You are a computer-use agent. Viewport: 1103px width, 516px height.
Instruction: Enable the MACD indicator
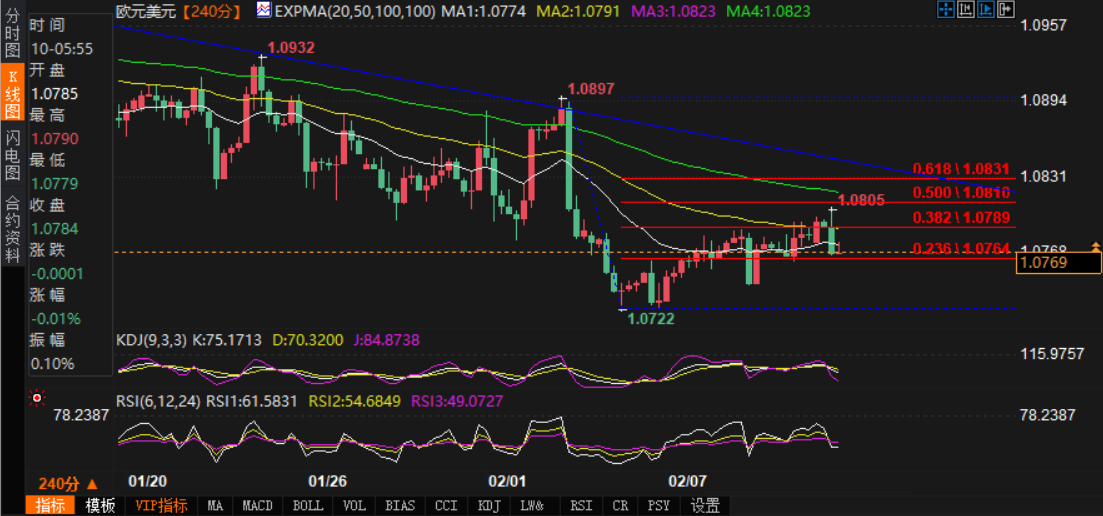tap(257, 506)
